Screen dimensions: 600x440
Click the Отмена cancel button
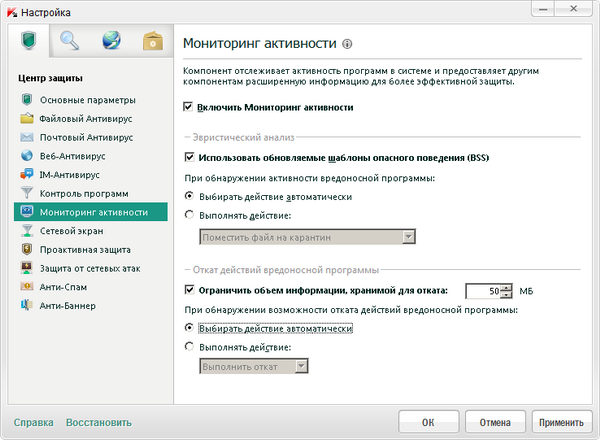(x=495, y=422)
